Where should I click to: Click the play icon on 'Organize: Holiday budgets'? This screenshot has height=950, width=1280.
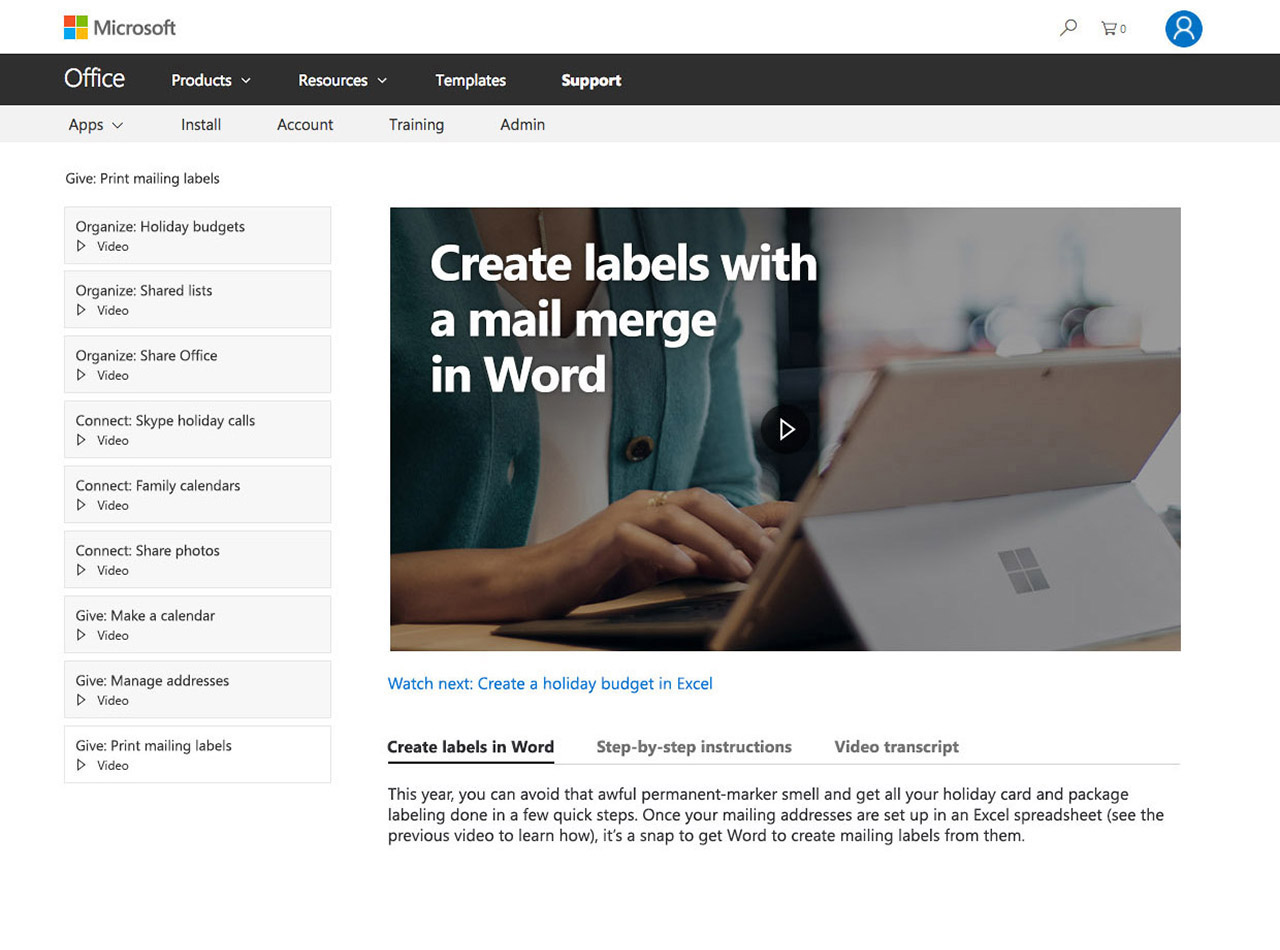point(80,246)
